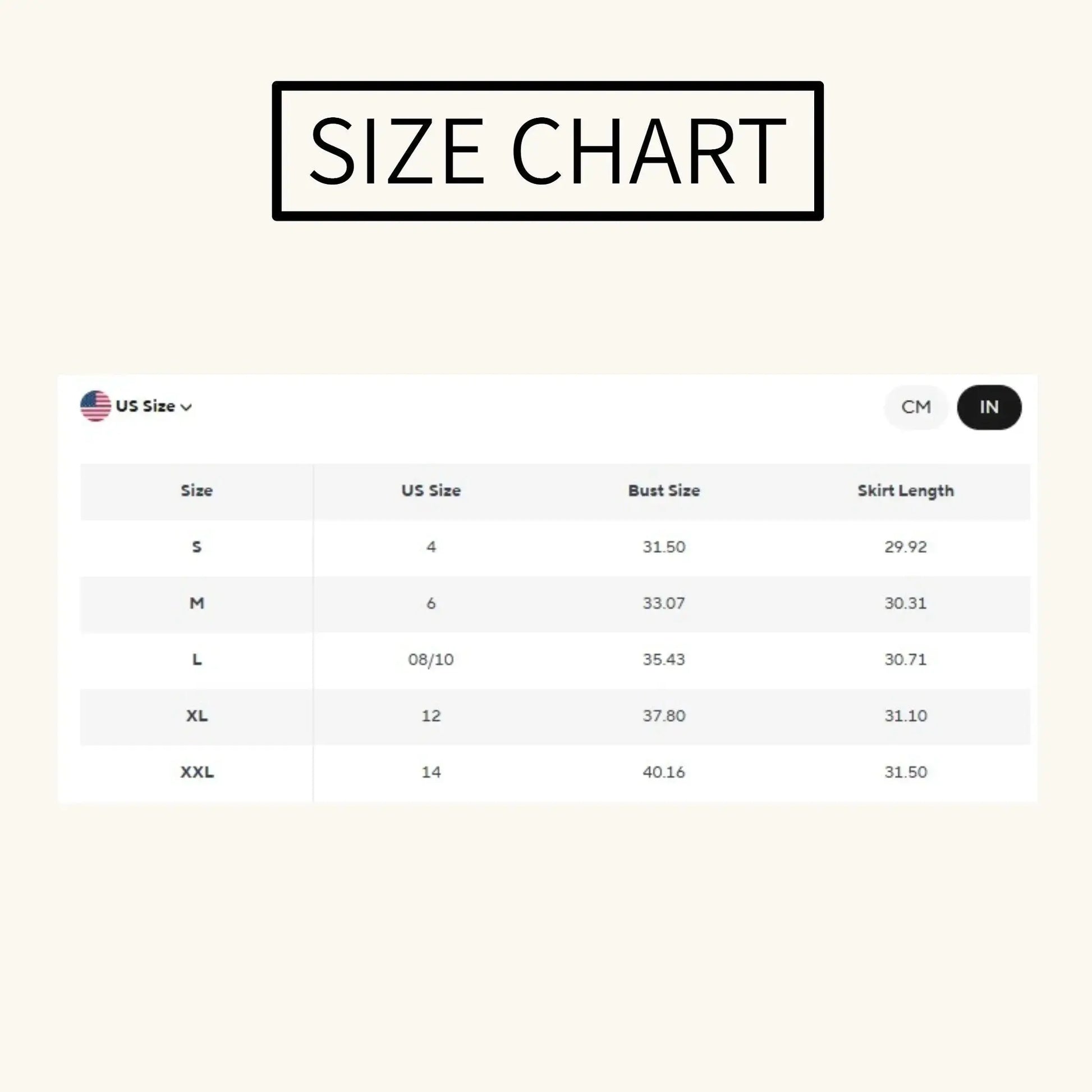The width and height of the screenshot is (1092, 1092).
Task: Expand the chevron beside US Size
Action: 186,407
